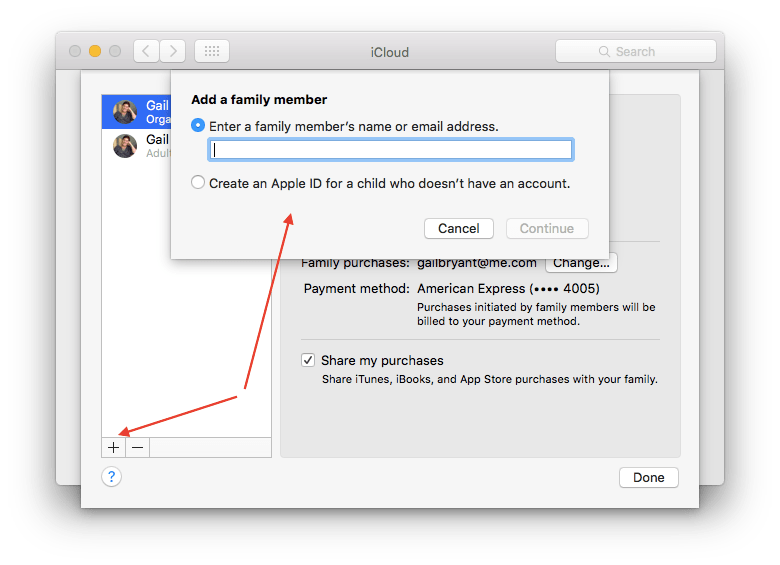
Task: Cancel the Add a family member dialog
Action: [x=459, y=228]
